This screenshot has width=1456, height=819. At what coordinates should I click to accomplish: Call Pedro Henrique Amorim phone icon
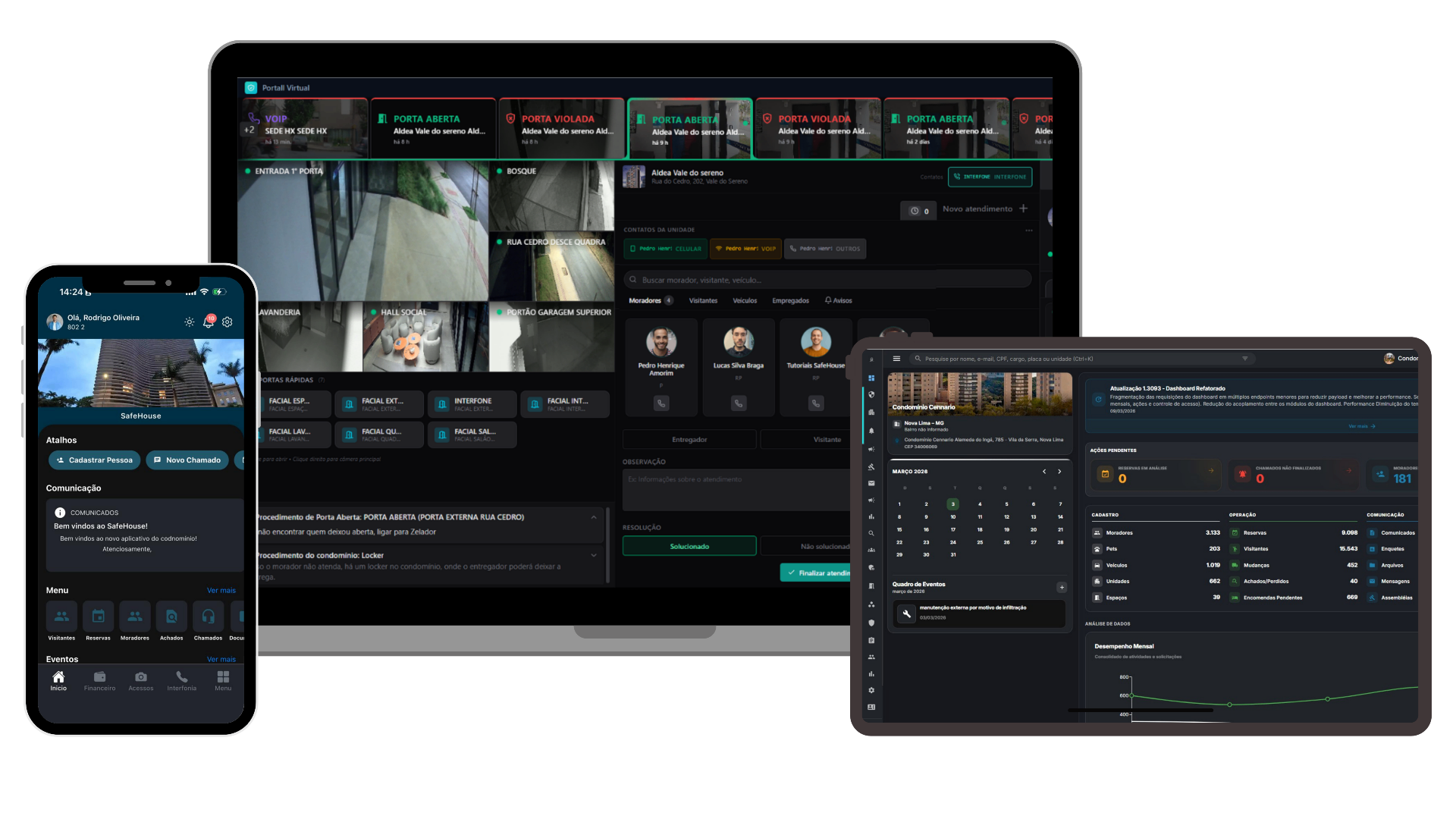click(x=661, y=403)
